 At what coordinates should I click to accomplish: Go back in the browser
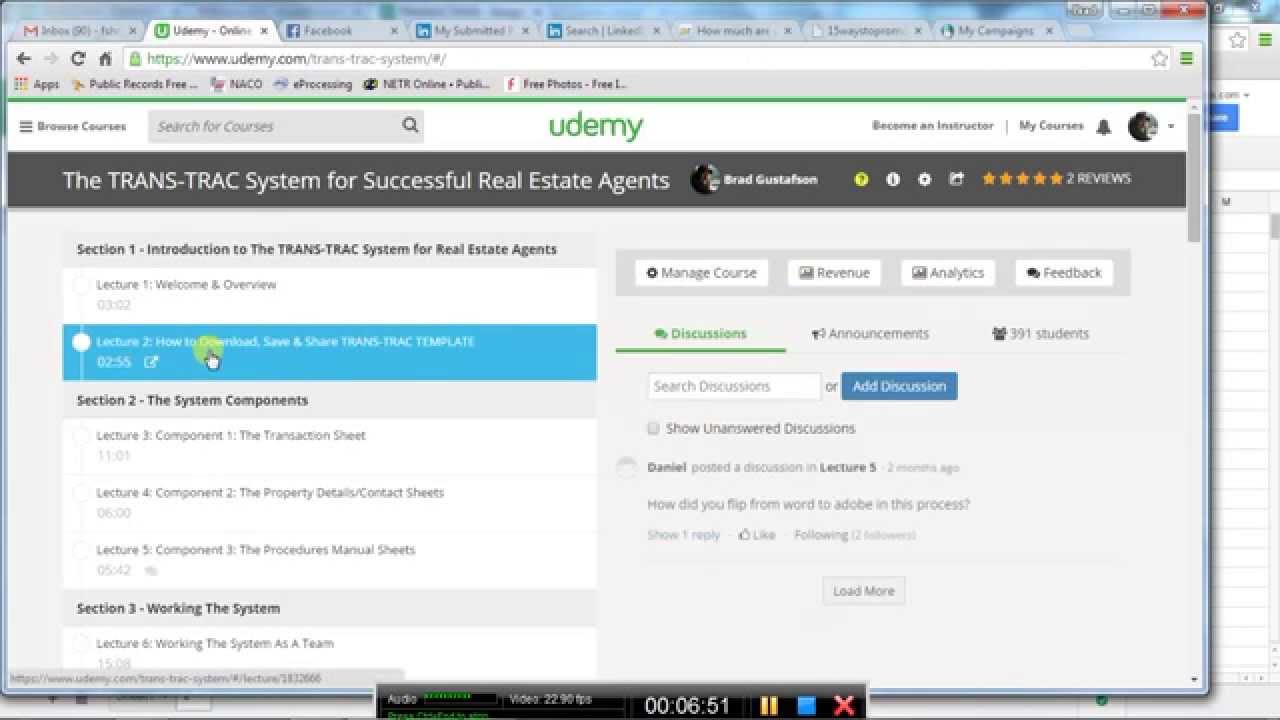(24, 59)
